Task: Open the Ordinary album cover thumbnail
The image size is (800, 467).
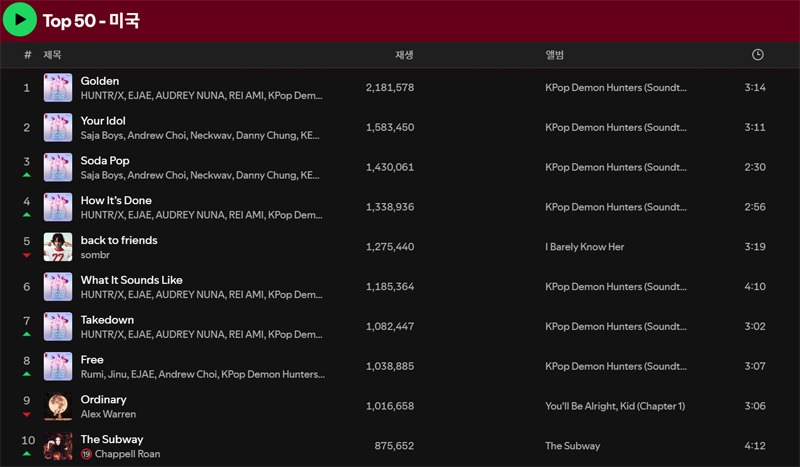Action: point(58,406)
